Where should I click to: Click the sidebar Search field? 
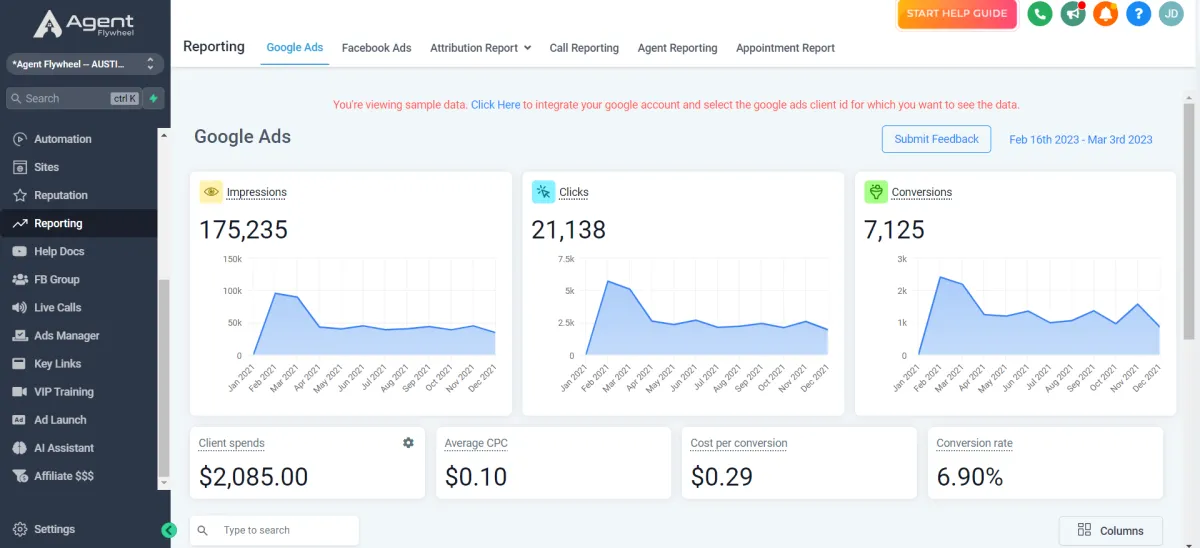coord(74,98)
